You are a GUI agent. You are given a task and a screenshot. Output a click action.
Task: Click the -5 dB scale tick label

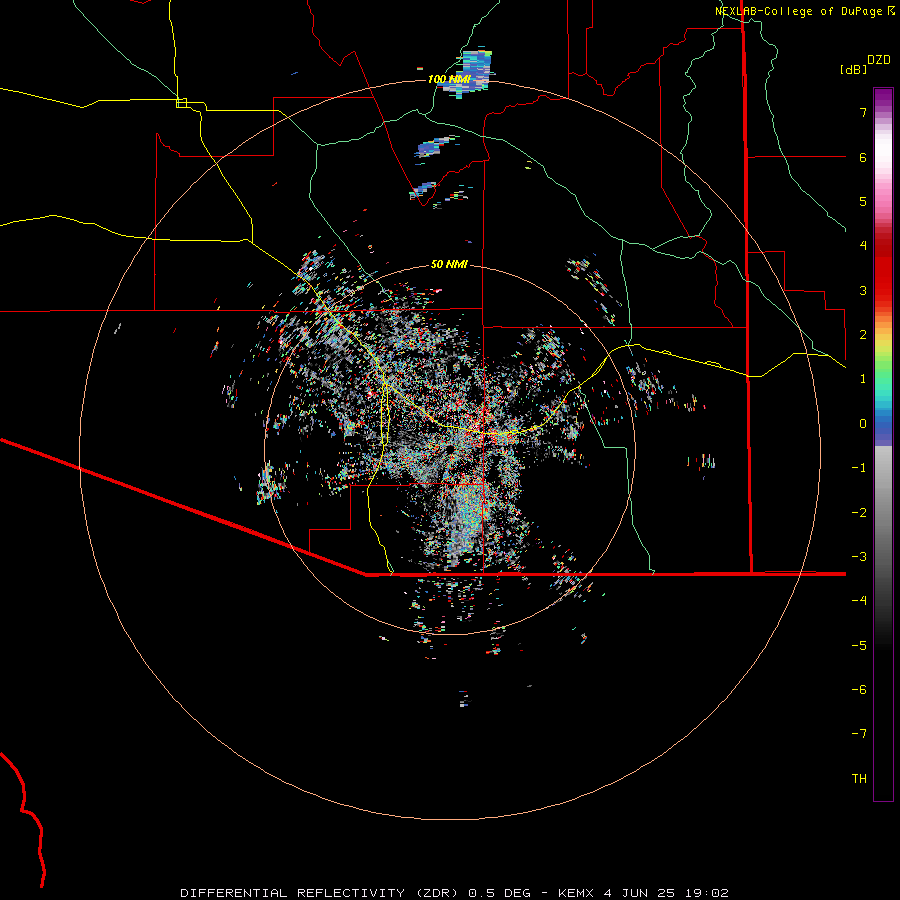[x=859, y=645]
